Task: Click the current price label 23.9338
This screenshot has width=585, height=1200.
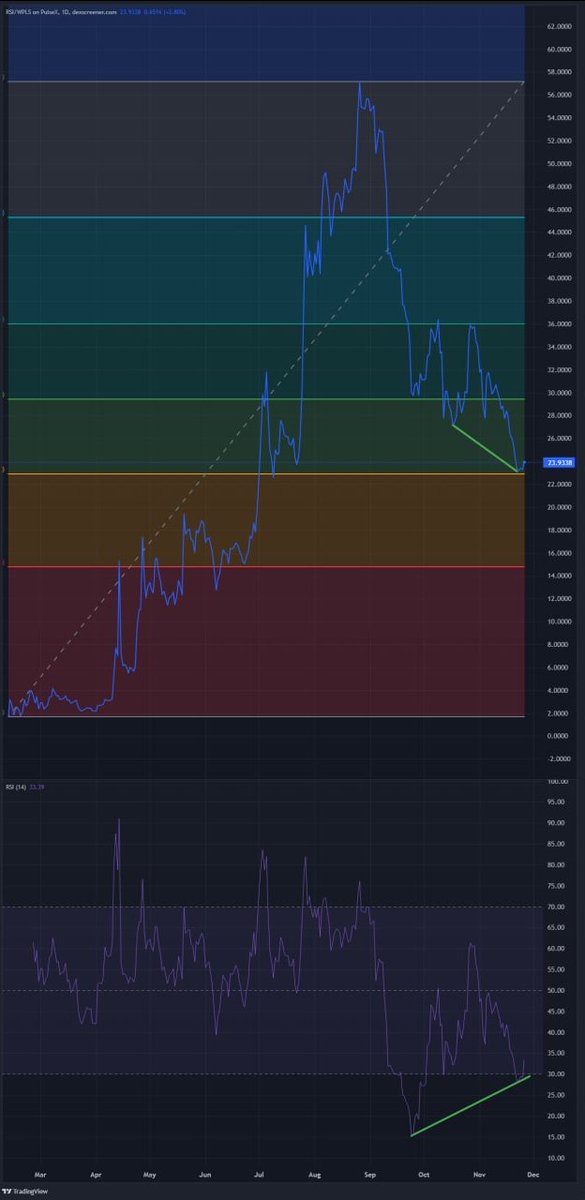Action: (559, 462)
